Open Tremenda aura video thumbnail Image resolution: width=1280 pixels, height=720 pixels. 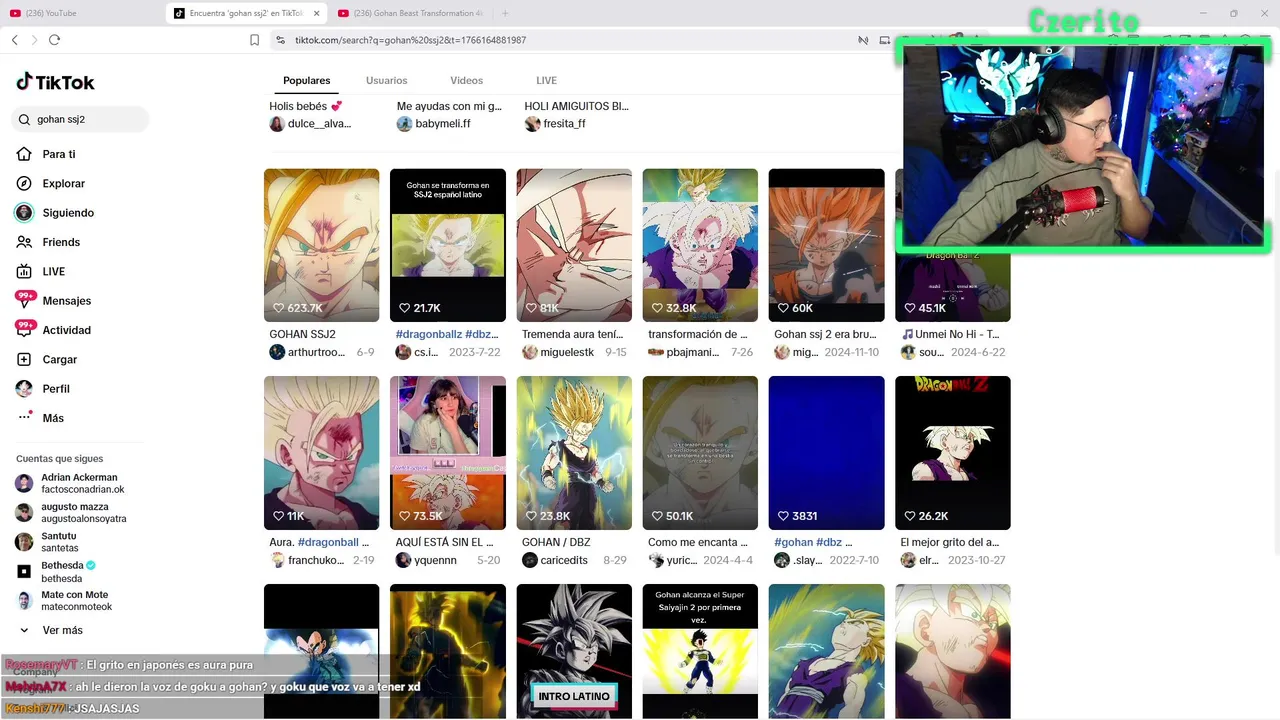[574, 245]
